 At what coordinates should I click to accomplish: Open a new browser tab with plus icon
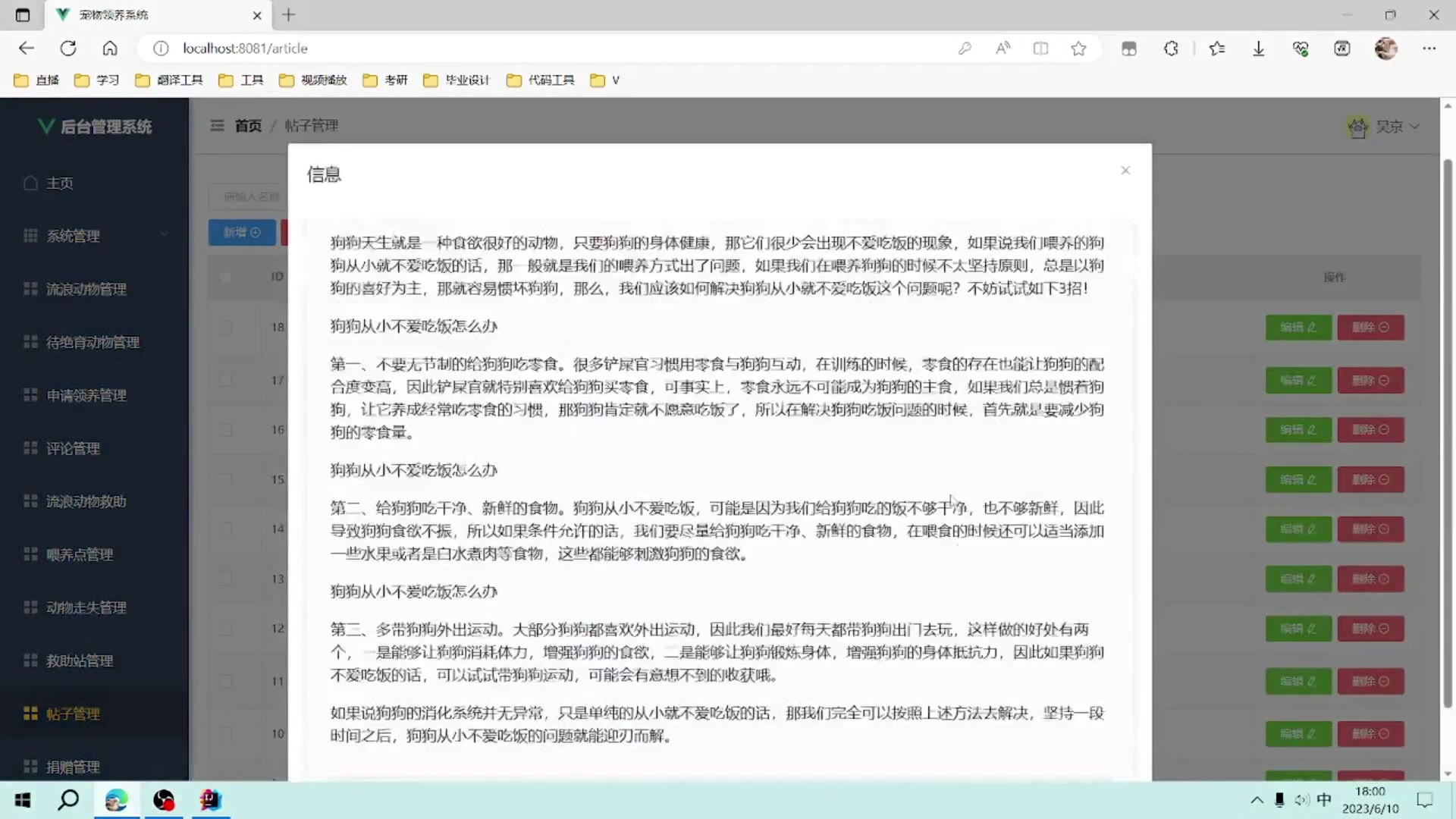click(289, 14)
